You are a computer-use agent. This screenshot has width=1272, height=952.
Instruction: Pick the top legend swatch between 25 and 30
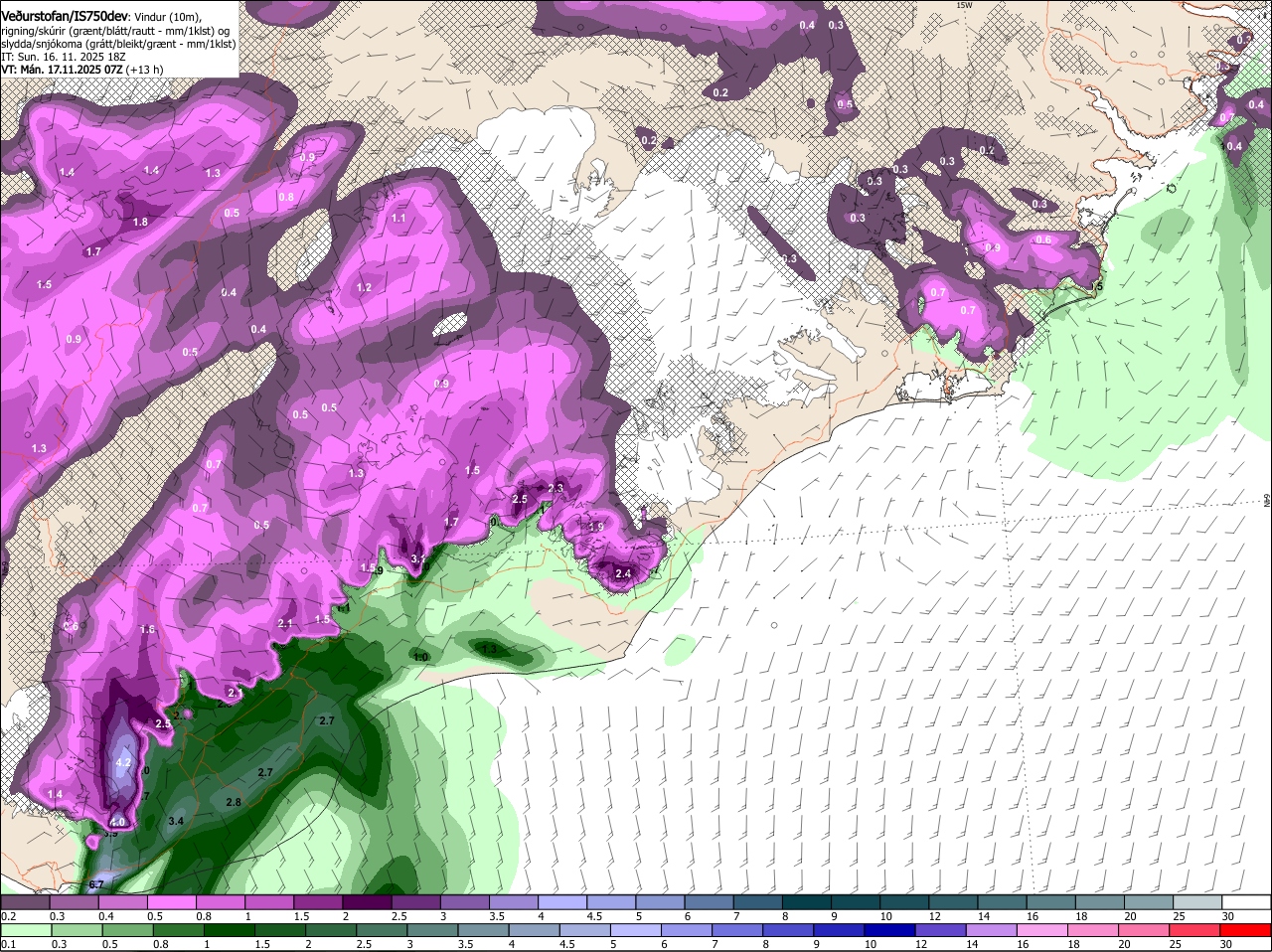point(1198,902)
